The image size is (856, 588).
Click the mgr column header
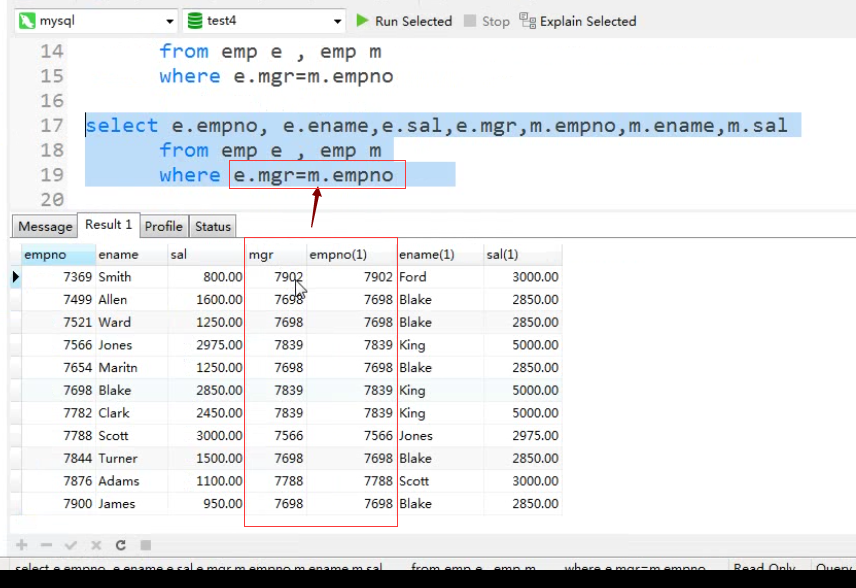click(x=276, y=254)
